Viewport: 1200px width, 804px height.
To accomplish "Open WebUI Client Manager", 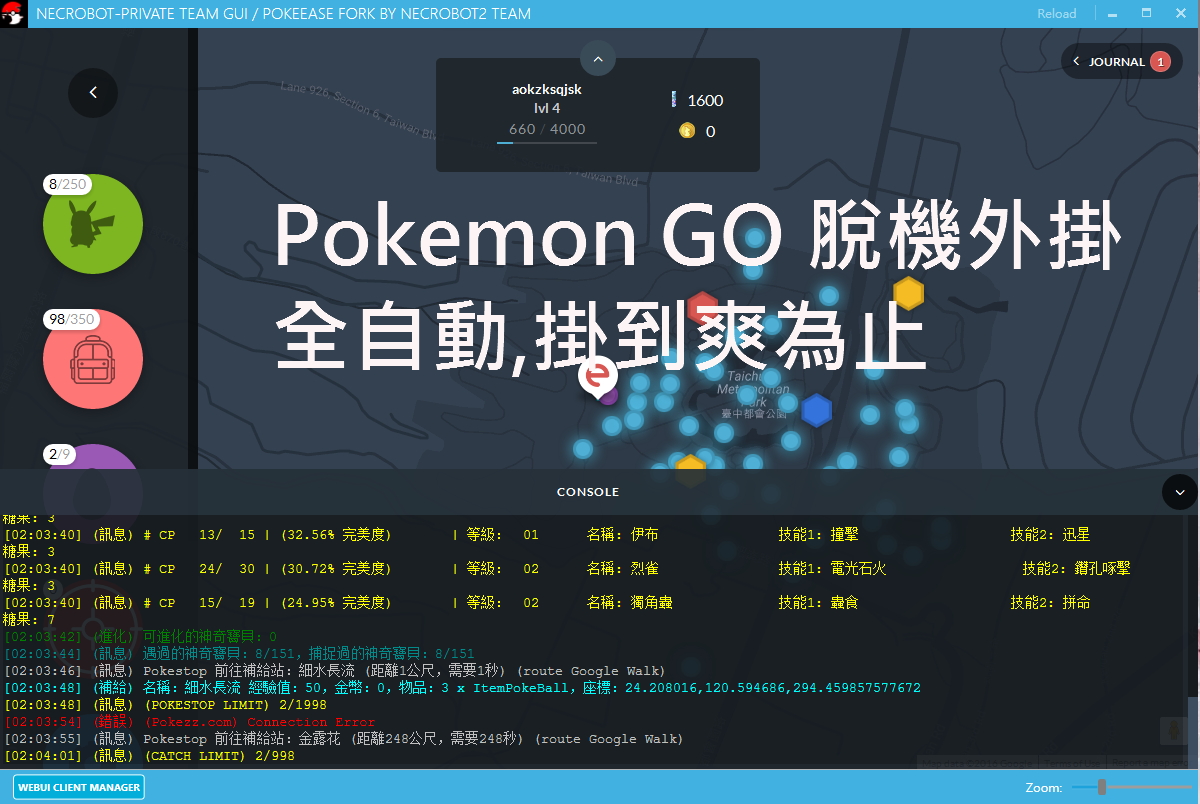I will pos(79,787).
